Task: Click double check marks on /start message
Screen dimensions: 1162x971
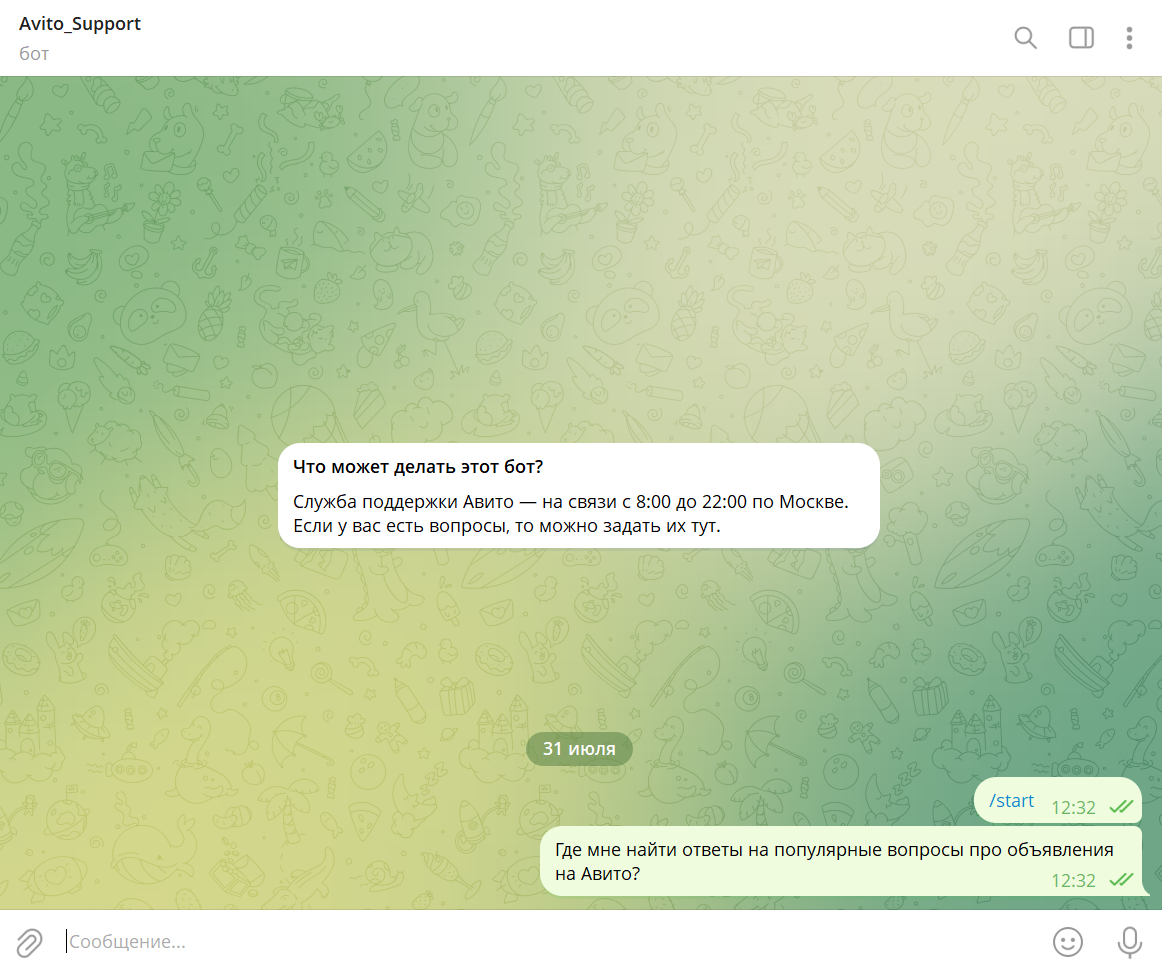Action: [1120, 806]
